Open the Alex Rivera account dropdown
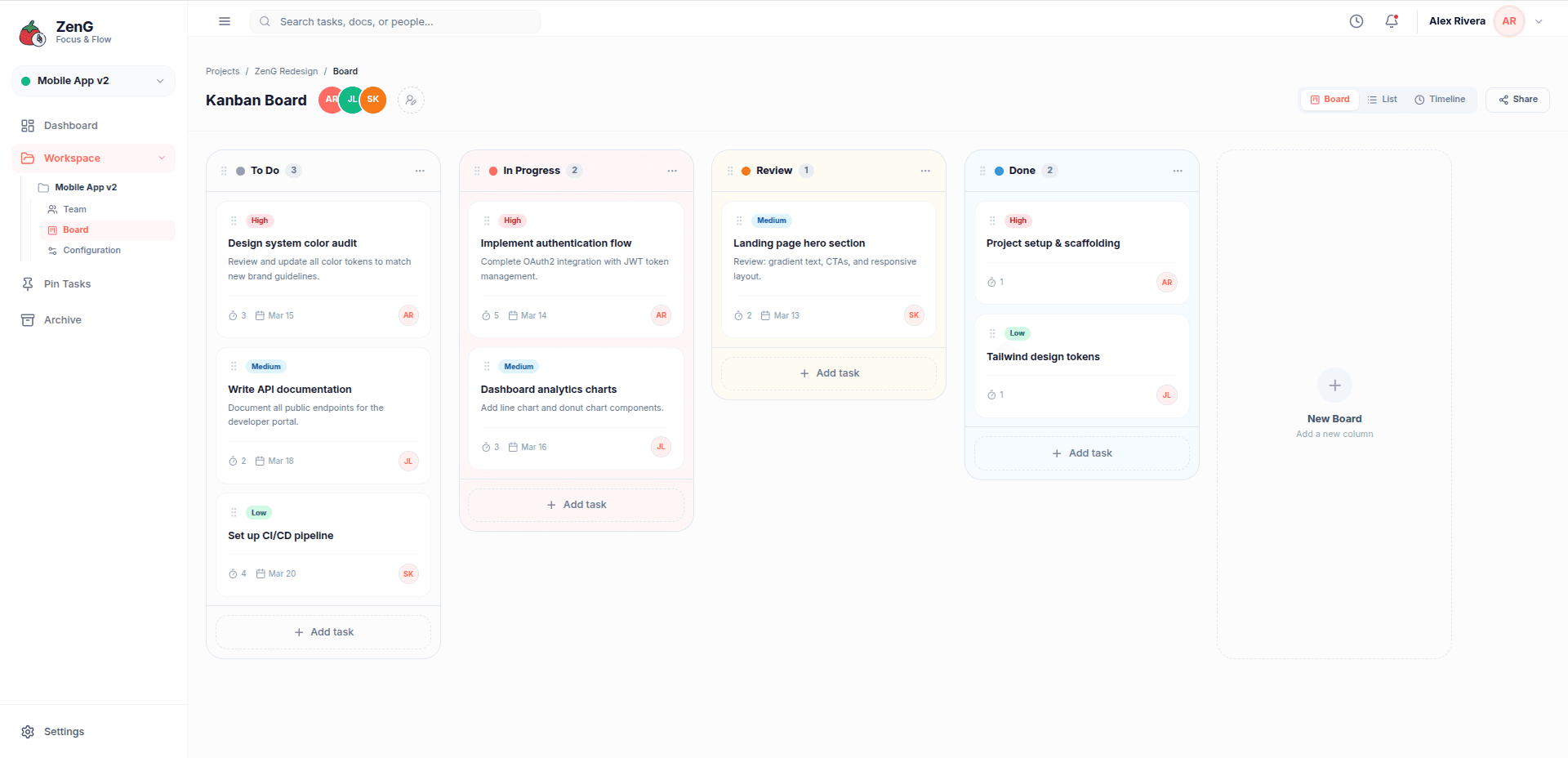 (1539, 21)
